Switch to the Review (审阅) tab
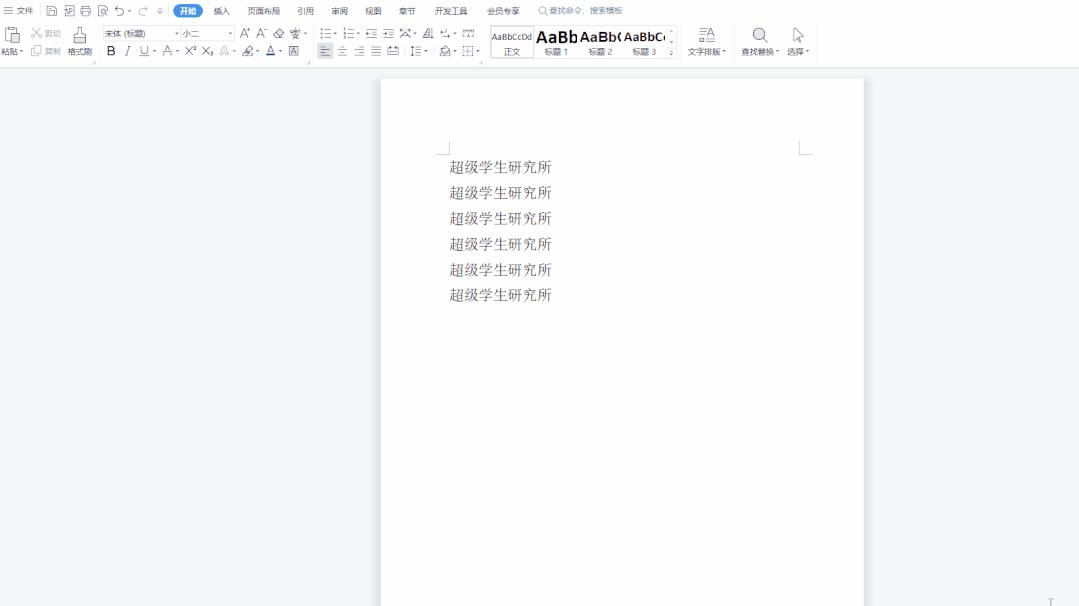The height and width of the screenshot is (606, 1079). (x=339, y=11)
